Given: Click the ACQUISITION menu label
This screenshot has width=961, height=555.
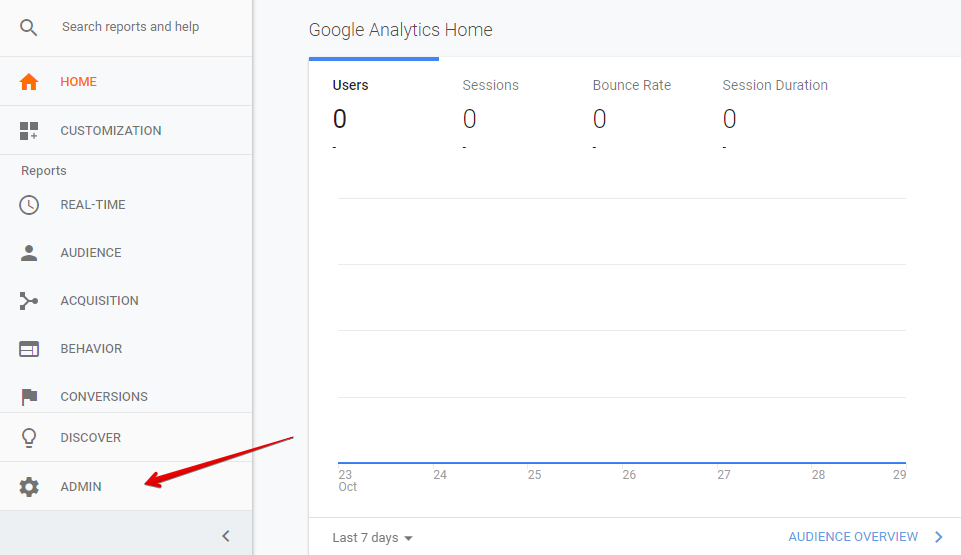Looking at the screenshot, I should coord(99,301).
